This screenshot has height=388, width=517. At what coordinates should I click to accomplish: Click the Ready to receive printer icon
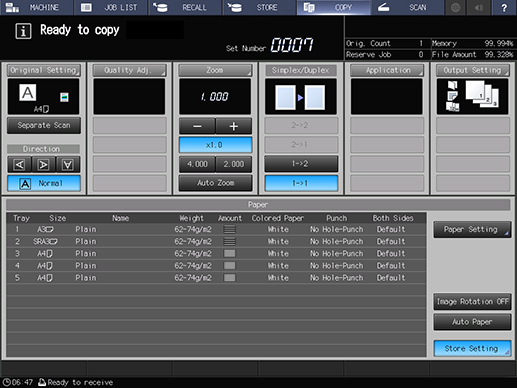pos(42,382)
